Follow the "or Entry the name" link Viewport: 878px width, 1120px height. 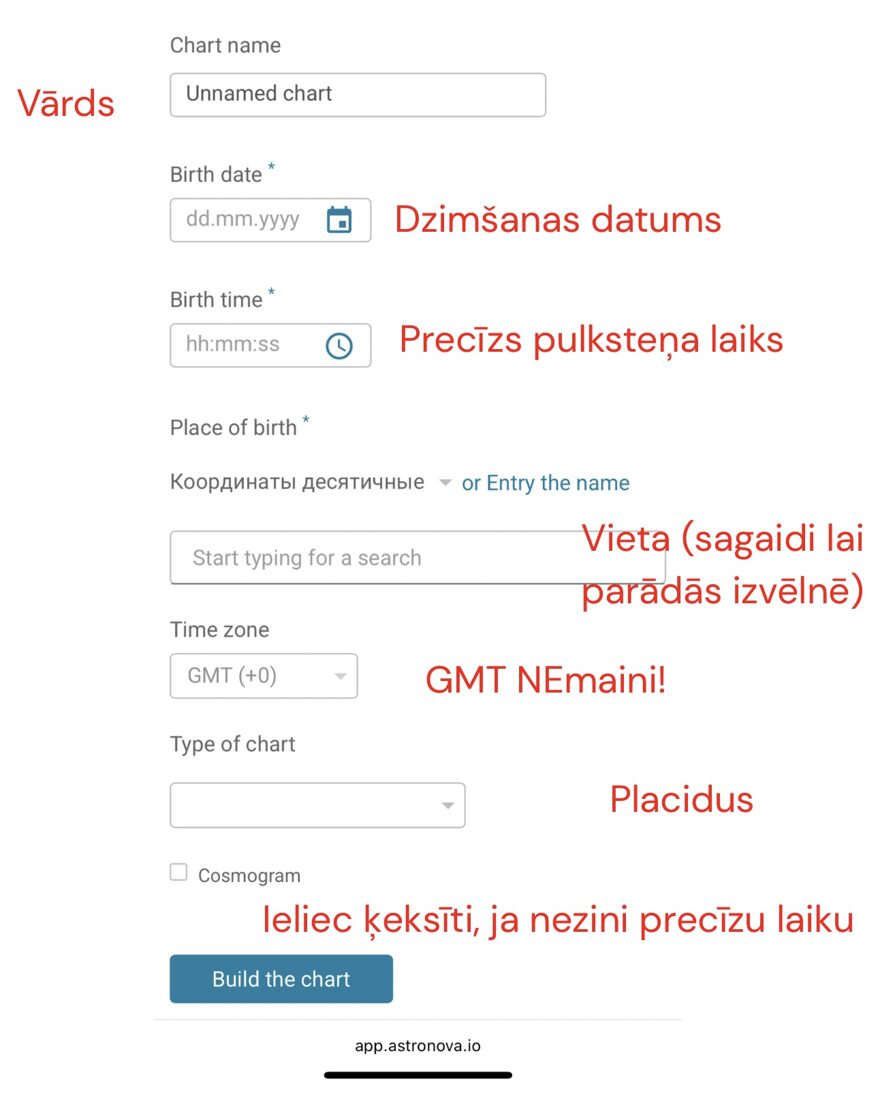pyautogui.click(x=546, y=483)
